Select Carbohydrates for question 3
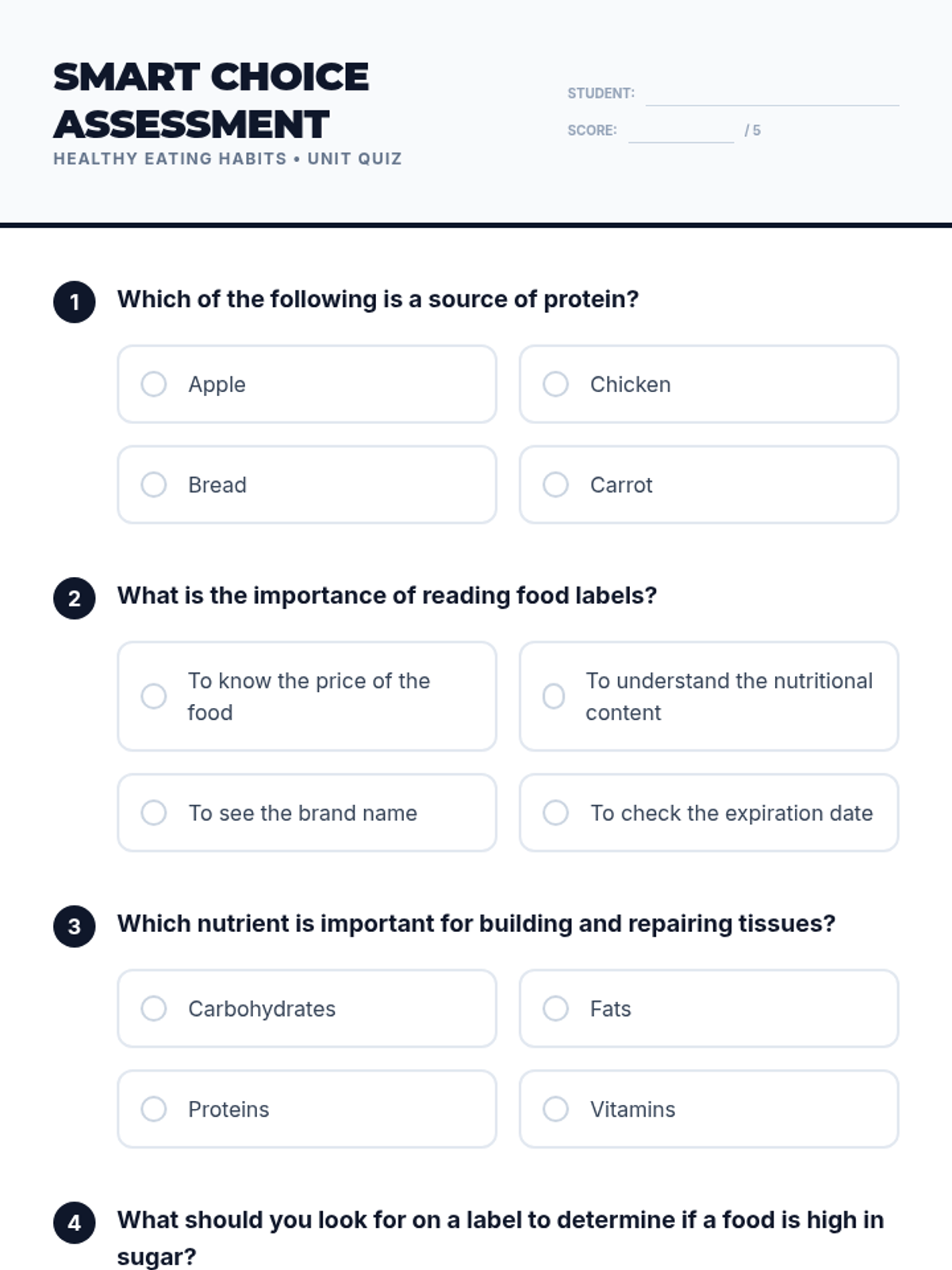The height and width of the screenshot is (1270, 952). click(x=154, y=1008)
